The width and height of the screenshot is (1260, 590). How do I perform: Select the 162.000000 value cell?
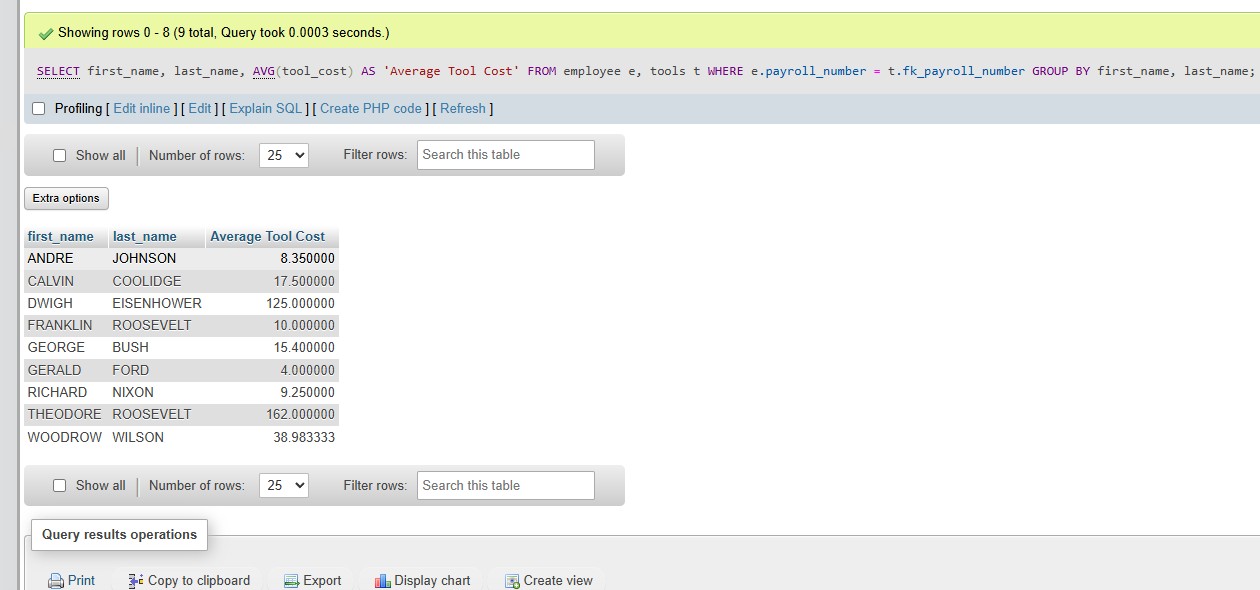[x=273, y=414]
